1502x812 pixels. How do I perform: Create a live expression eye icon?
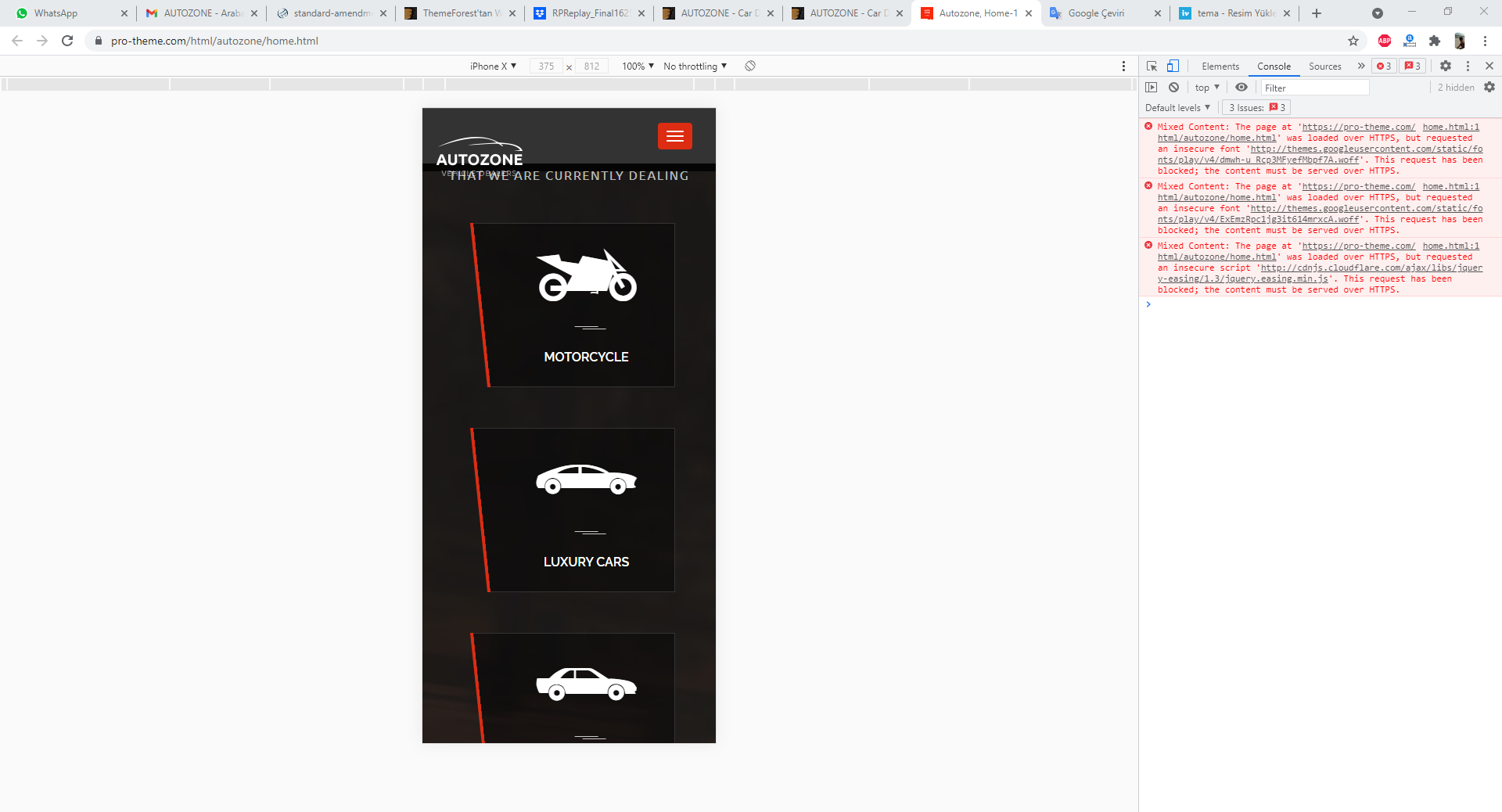(1241, 88)
